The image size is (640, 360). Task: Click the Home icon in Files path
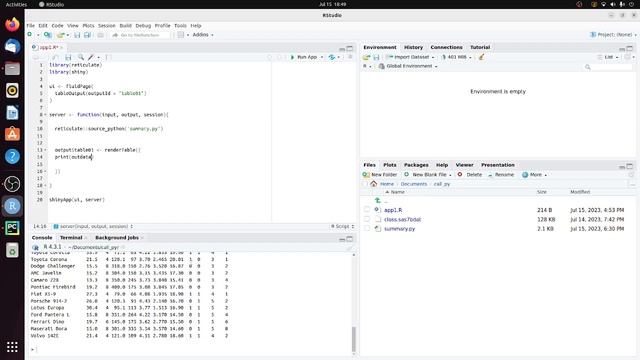(x=373, y=184)
